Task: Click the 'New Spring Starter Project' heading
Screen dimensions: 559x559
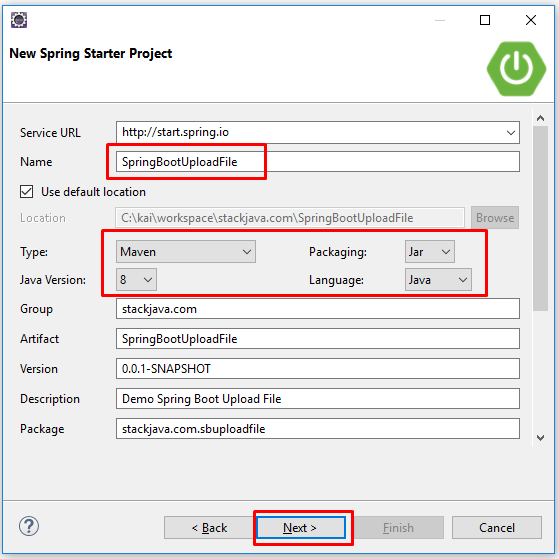Action: tap(91, 53)
